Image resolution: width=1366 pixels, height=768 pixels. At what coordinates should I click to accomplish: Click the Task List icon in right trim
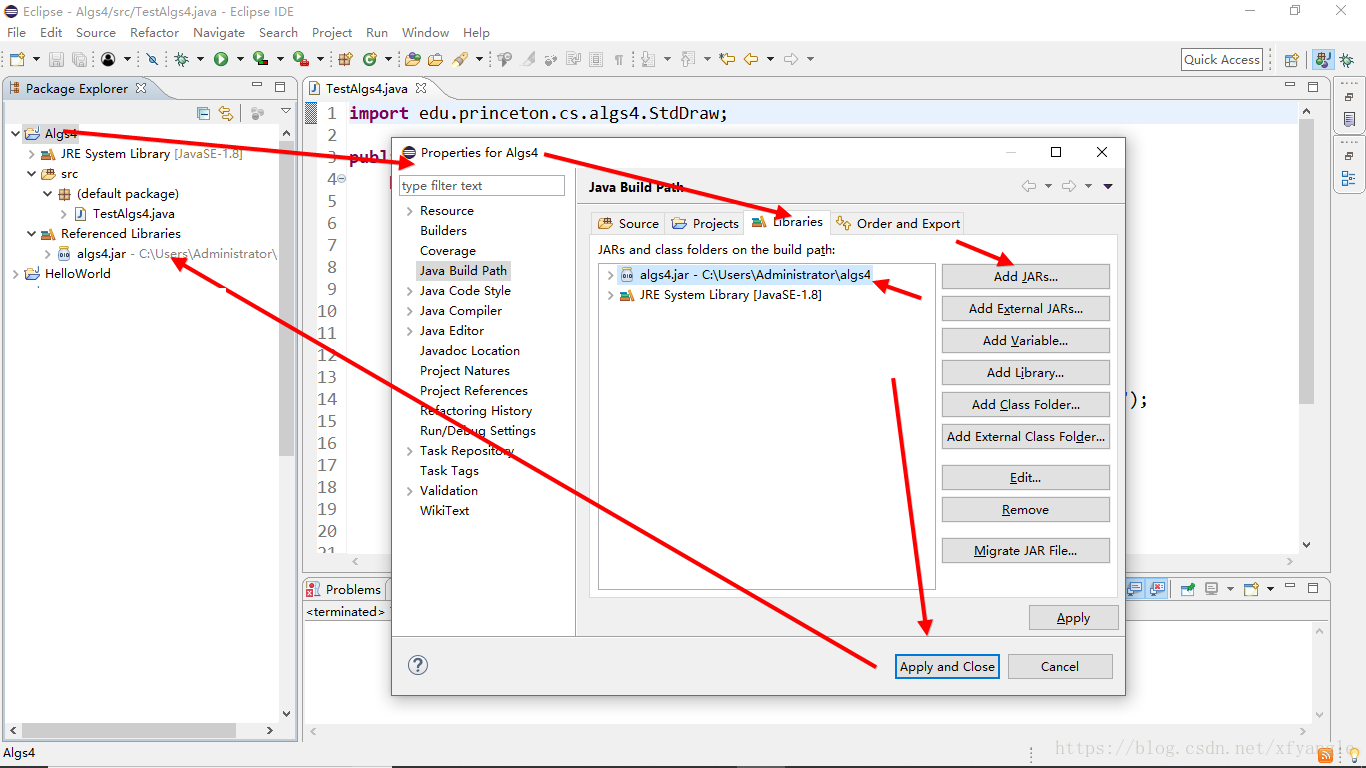click(x=1349, y=119)
